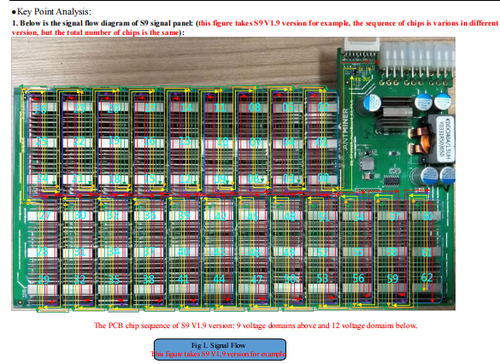The width and height of the screenshot is (500, 364).
Task: Click the Key Point Analysis heading
Action: click(51, 12)
